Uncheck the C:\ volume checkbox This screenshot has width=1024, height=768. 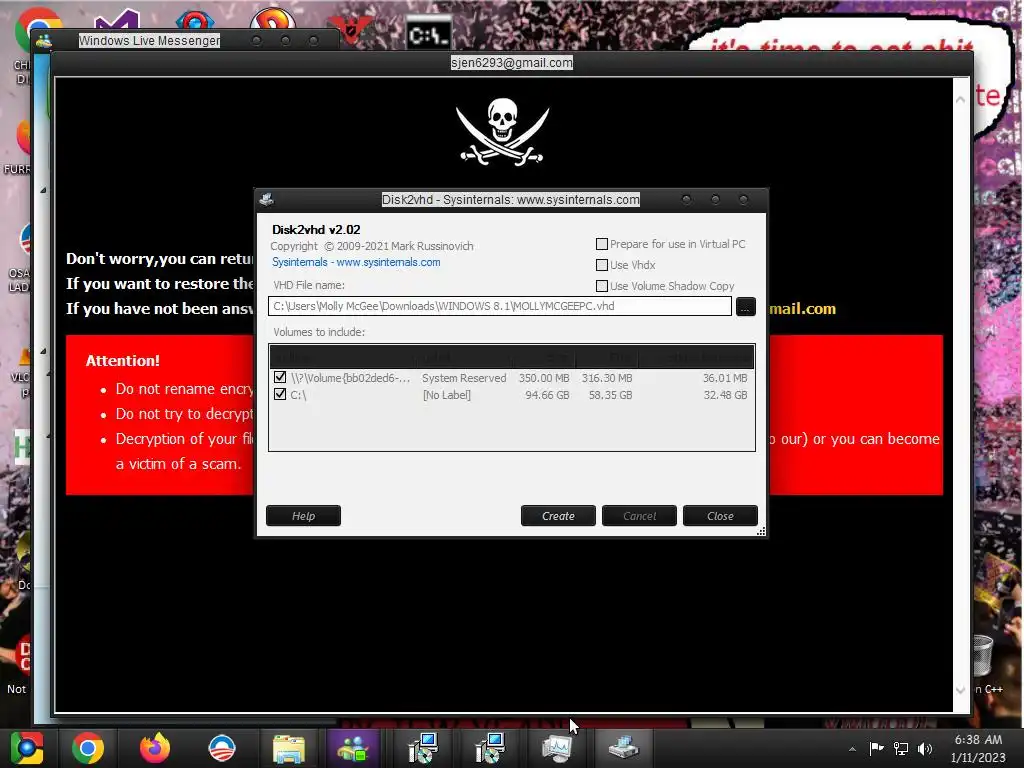(x=280, y=394)
